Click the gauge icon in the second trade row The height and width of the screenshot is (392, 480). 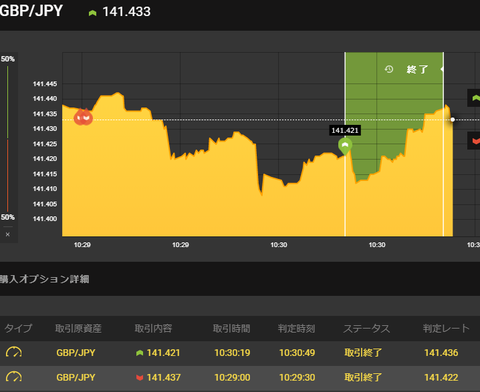tap(14, 377)
